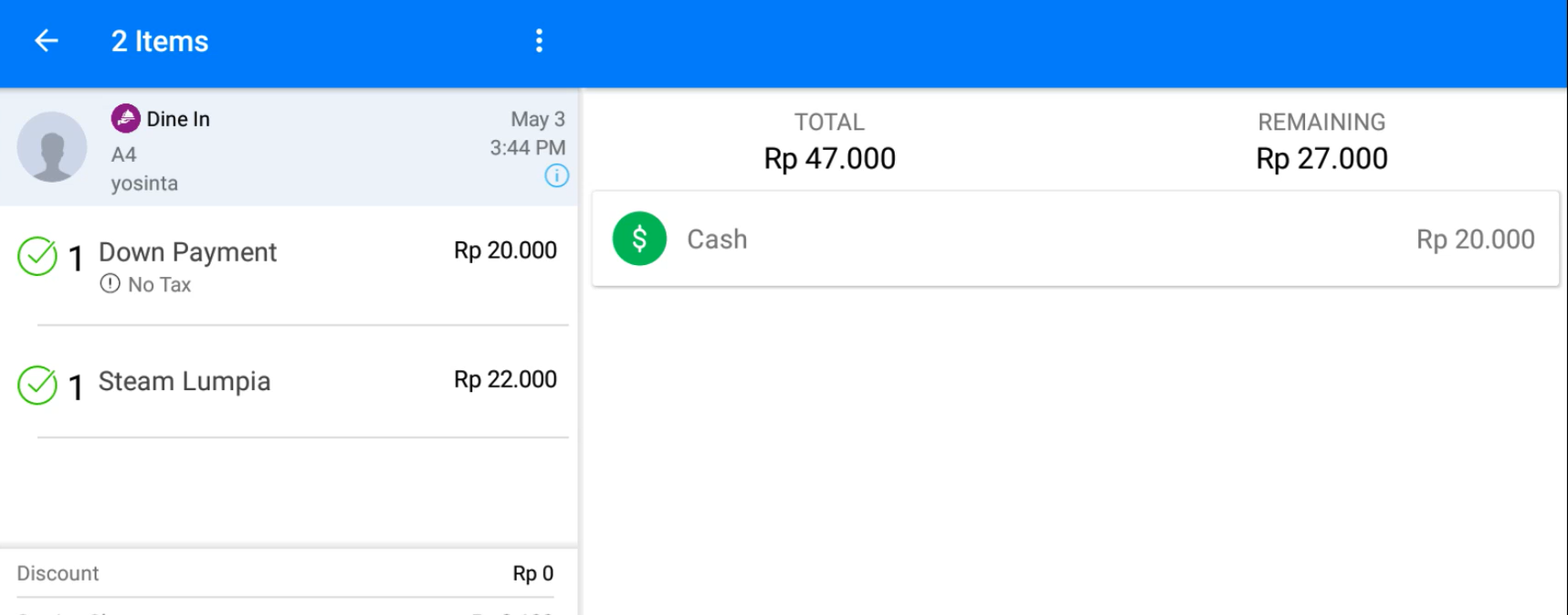Select the Down Payment item name

187,252
